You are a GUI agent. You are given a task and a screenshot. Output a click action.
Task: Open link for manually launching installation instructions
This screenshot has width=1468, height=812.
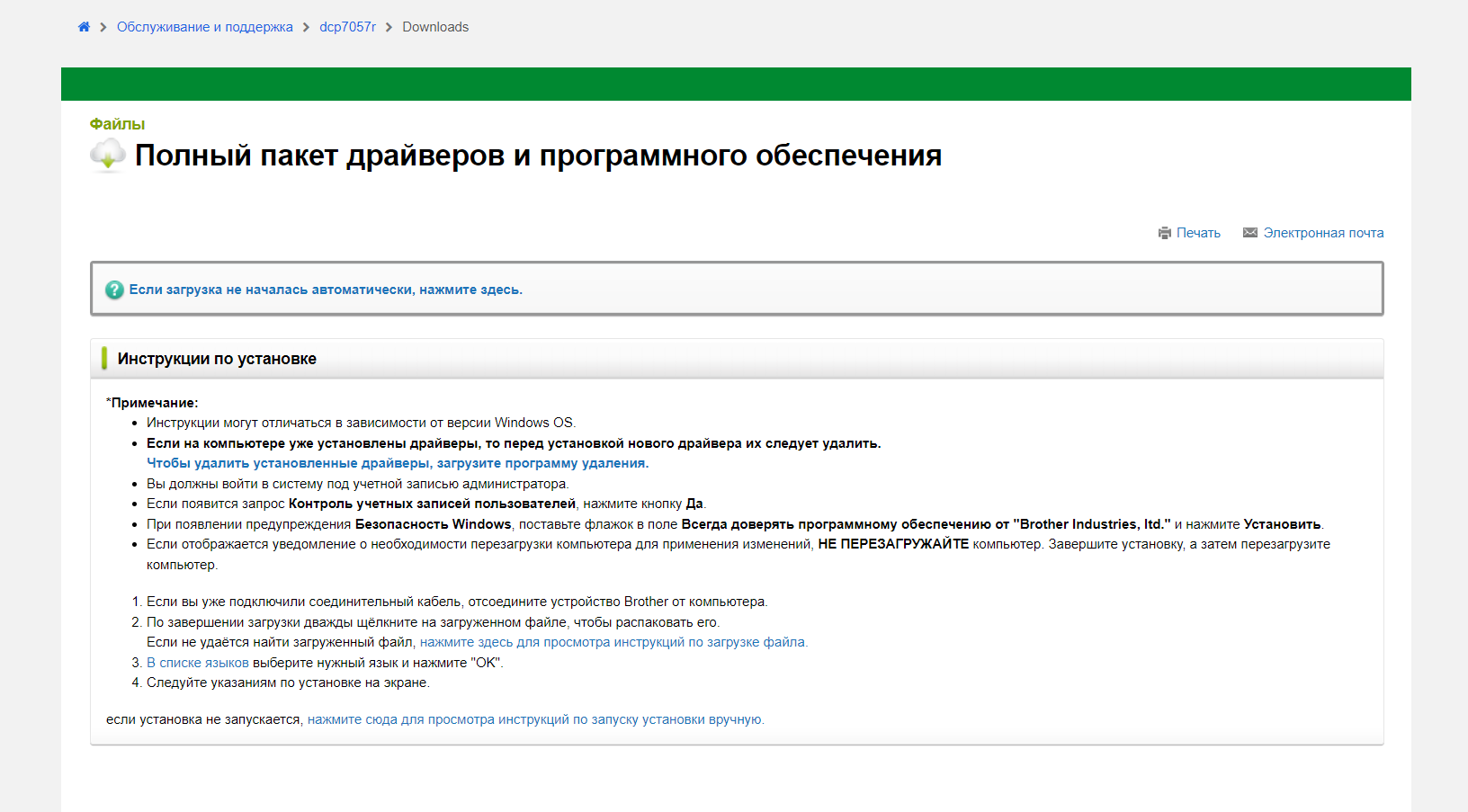pyautogui.click(x=535, y=719)
